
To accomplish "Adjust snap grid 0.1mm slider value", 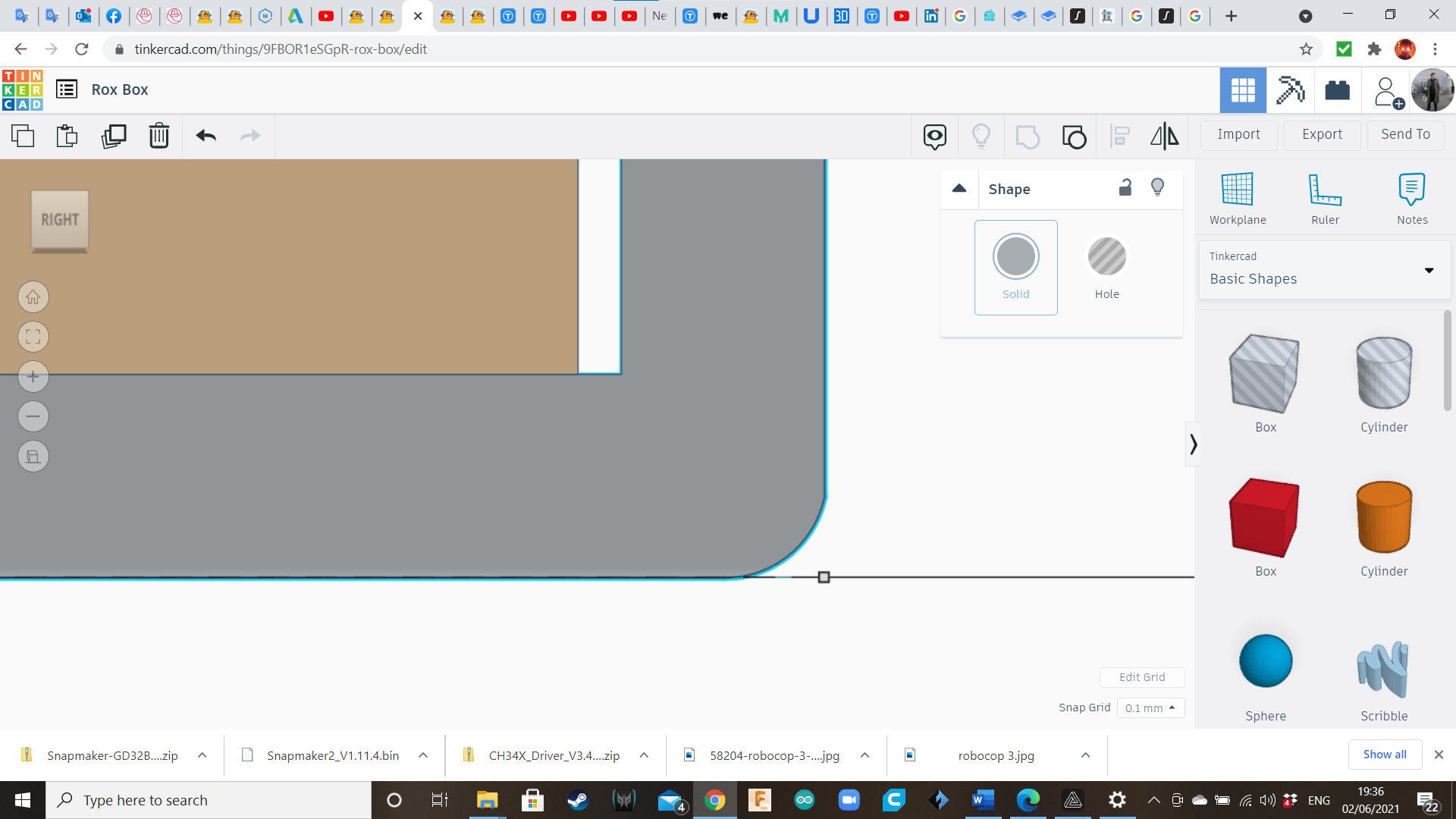I will pos(1149,708).
